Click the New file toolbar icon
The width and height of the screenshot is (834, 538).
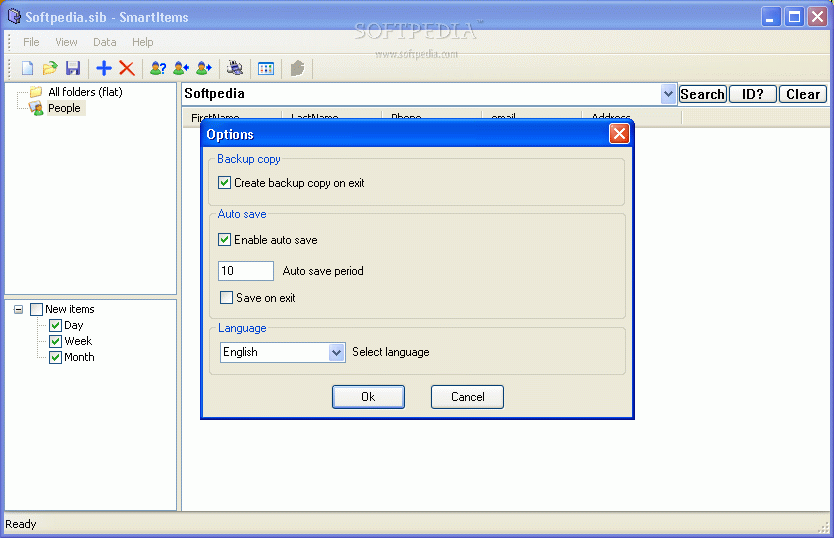(27, 68)
